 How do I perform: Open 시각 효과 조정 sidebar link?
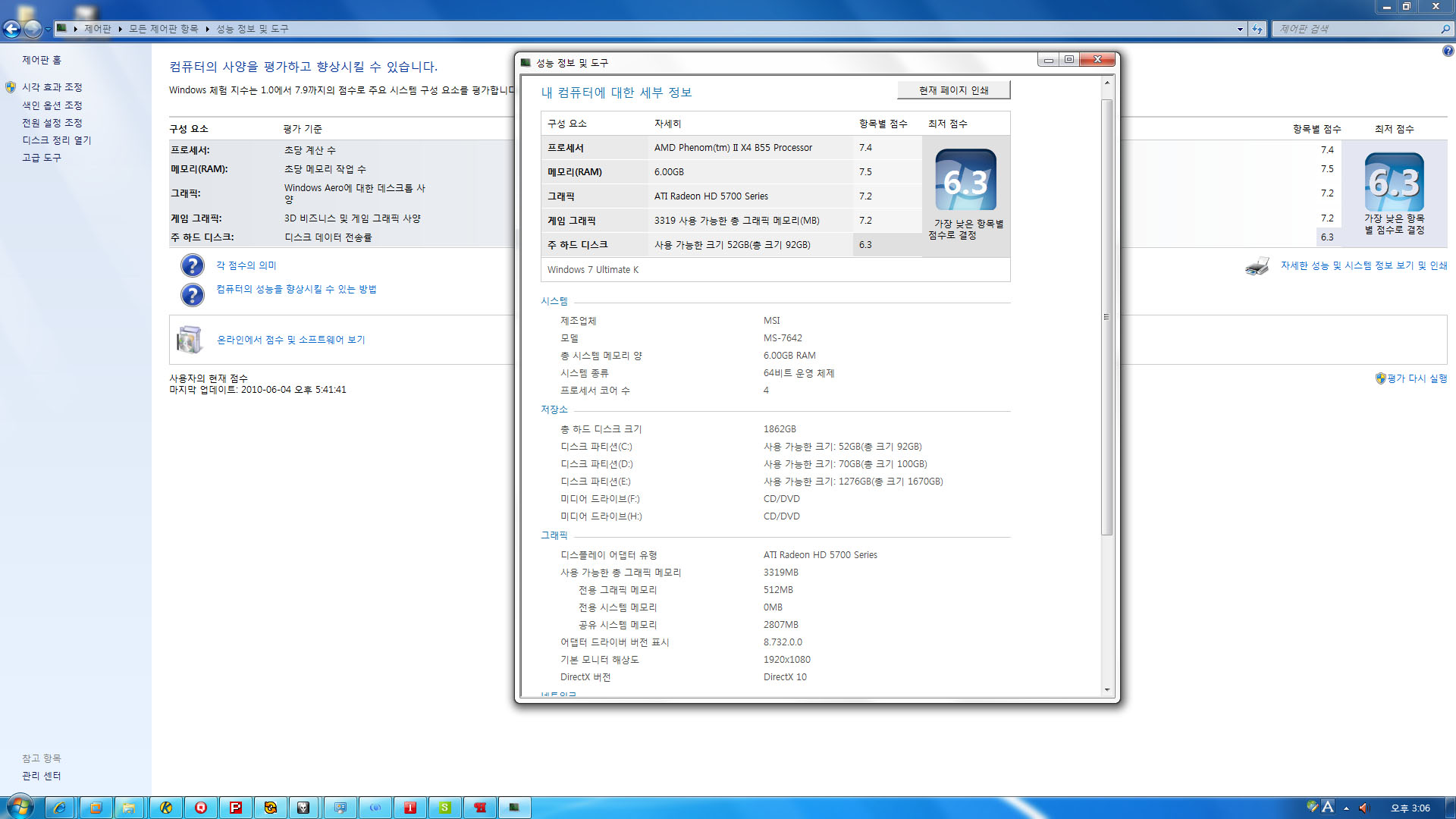tap(52, 87)
